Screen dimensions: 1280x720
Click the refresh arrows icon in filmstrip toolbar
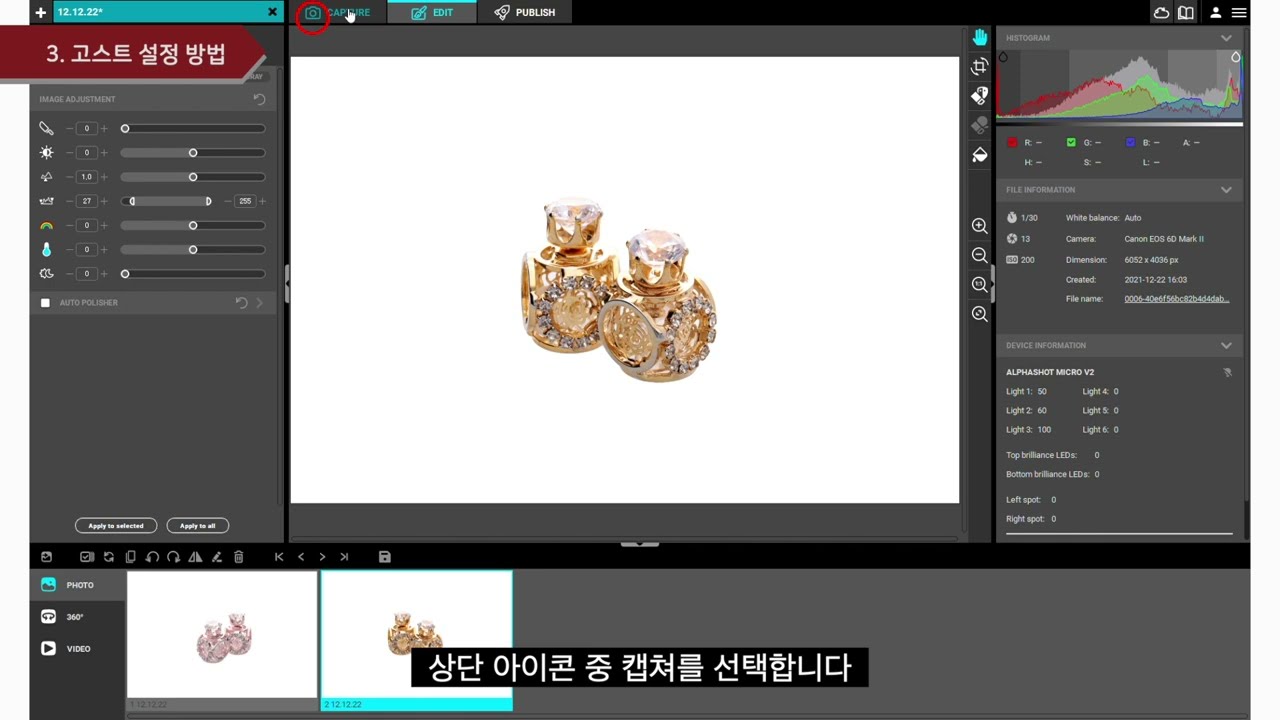[109, 557]
